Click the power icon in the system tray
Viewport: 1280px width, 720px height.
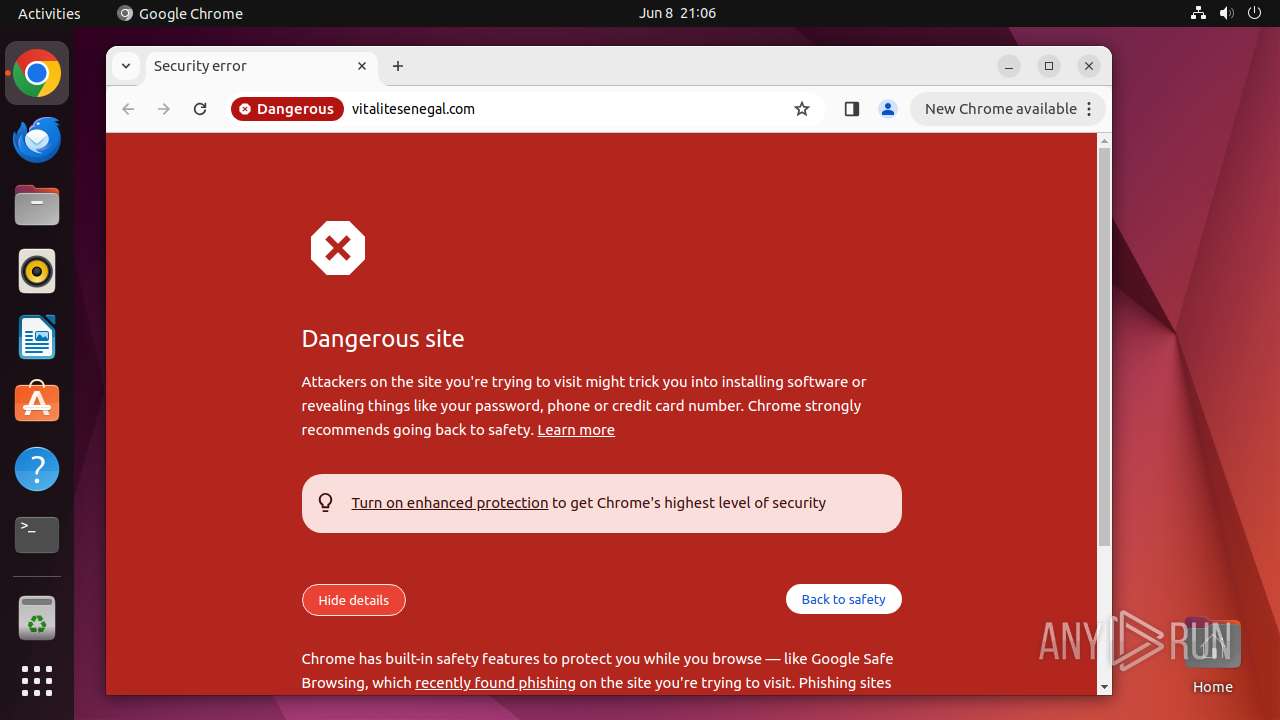tap(1254, 13)
